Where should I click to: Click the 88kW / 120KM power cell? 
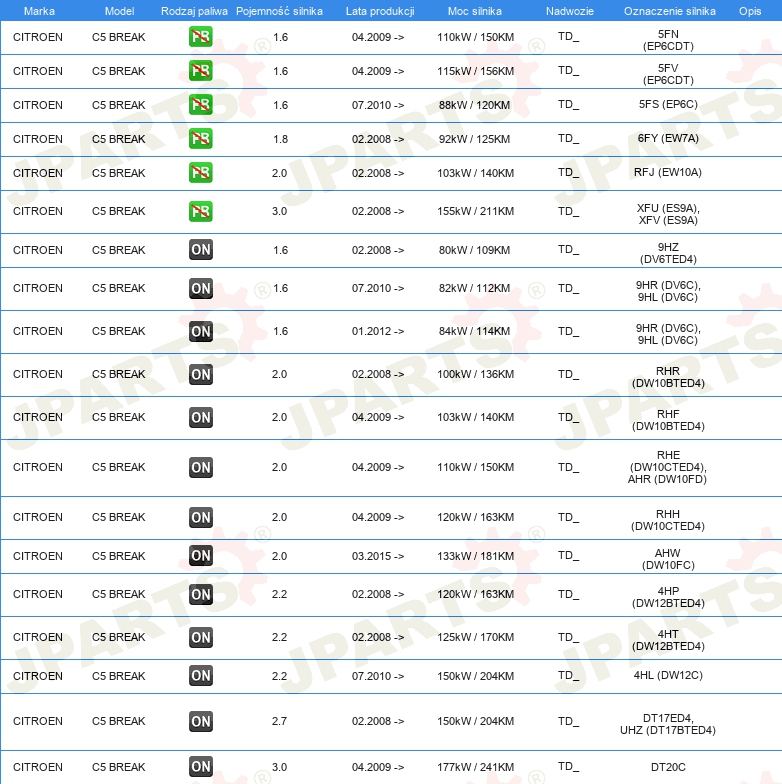tap(474, 105)
